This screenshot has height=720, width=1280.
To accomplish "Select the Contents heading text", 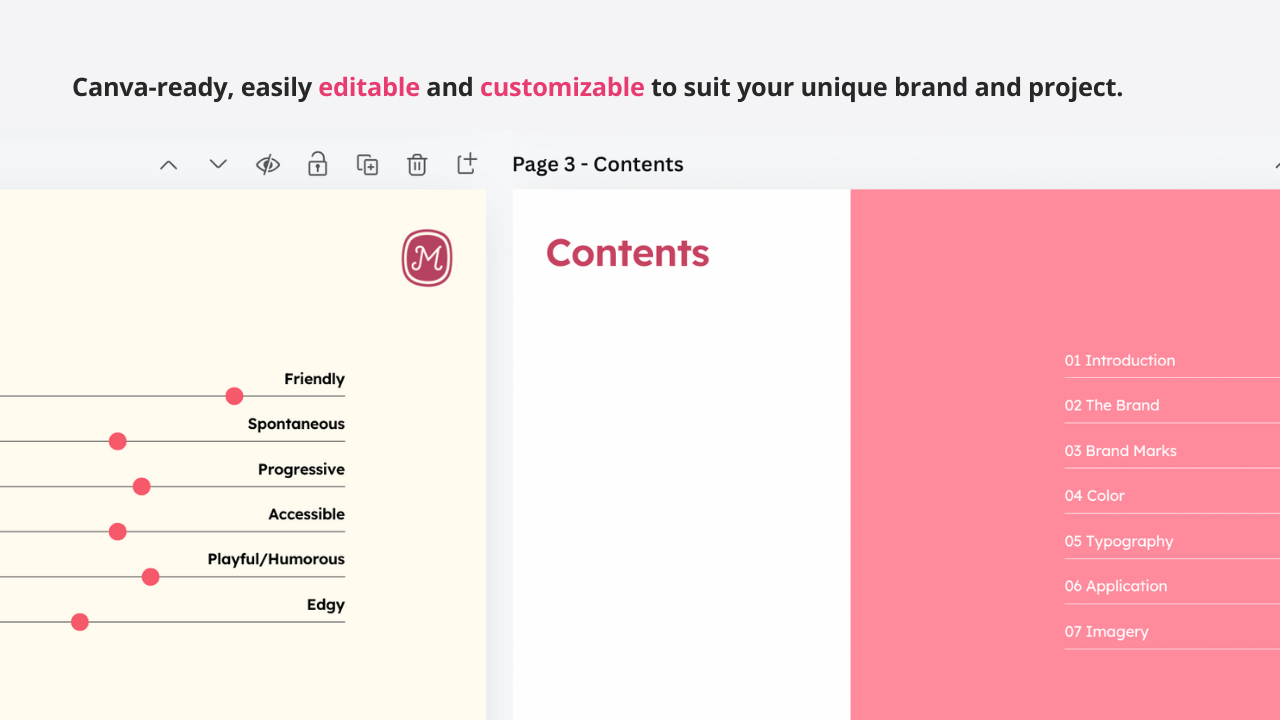I will coord(627,253).
